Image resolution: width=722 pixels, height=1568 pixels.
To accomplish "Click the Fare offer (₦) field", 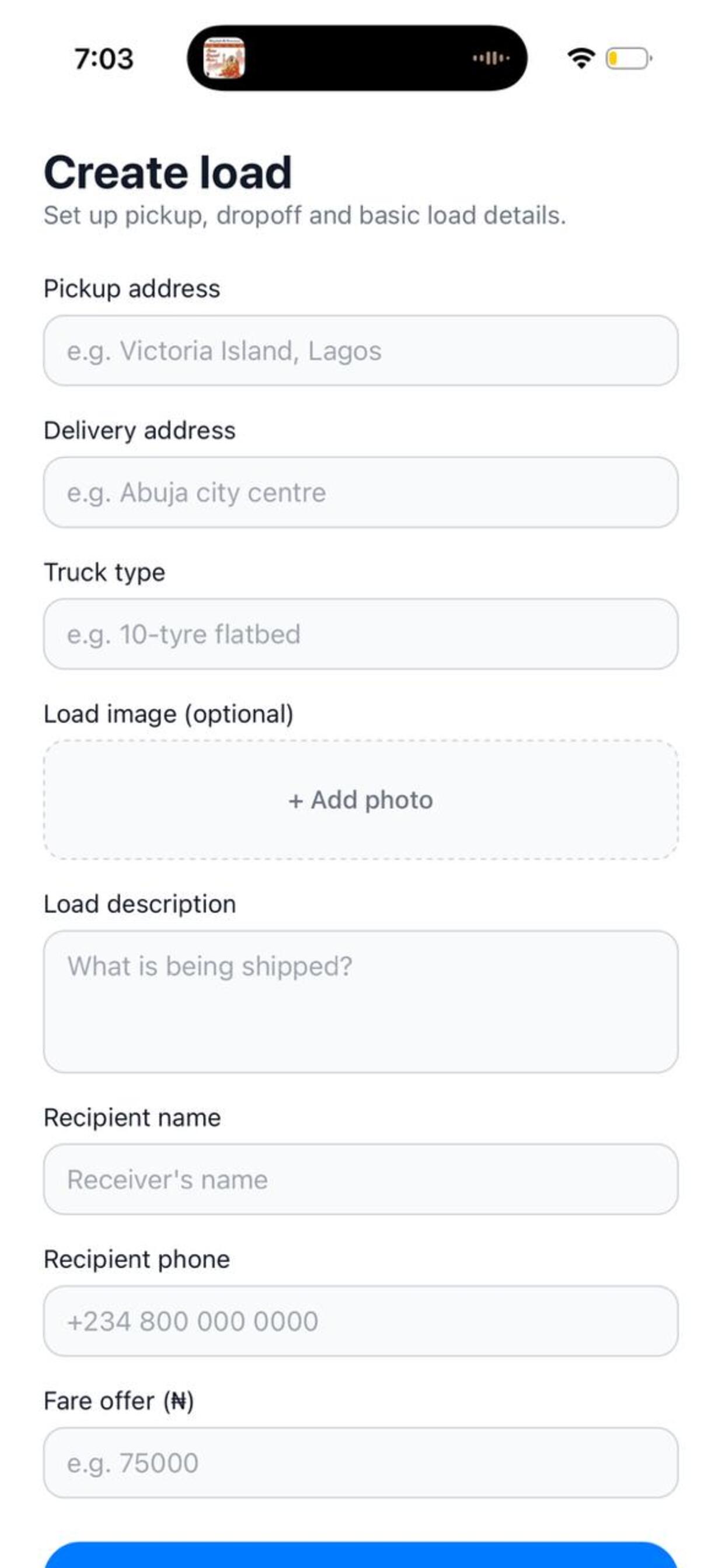I will click(361, 1462).
